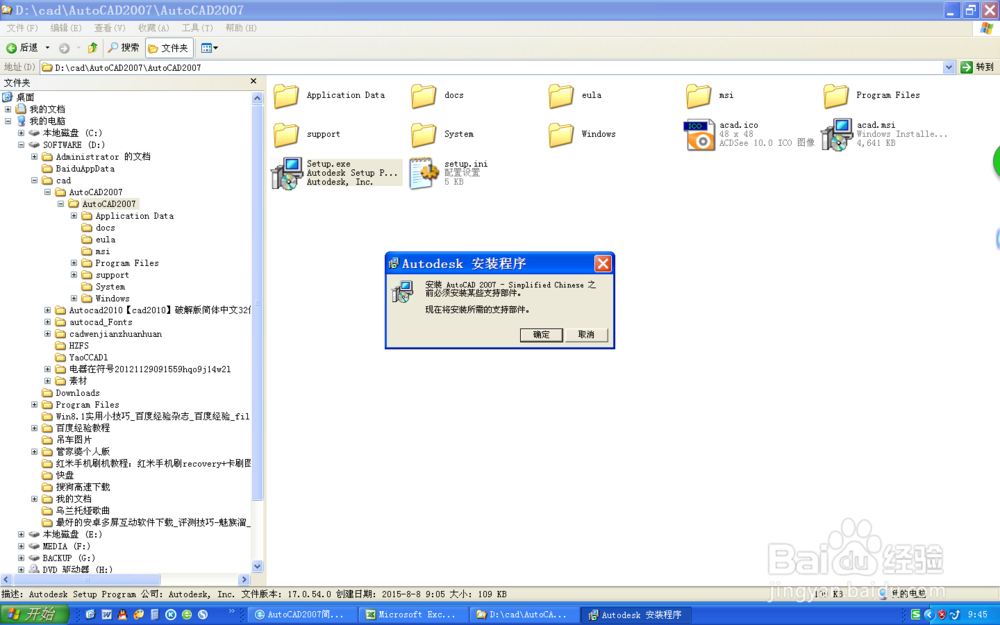Select the docs folder icon in file pane
The image size is (1000, 625).
coord(423,96)
